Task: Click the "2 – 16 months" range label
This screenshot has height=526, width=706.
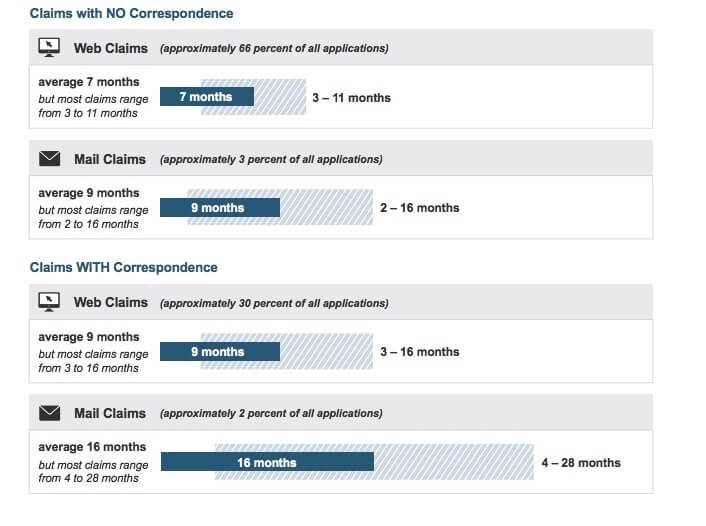Action: pyautogui.click(x=419, y=208)
